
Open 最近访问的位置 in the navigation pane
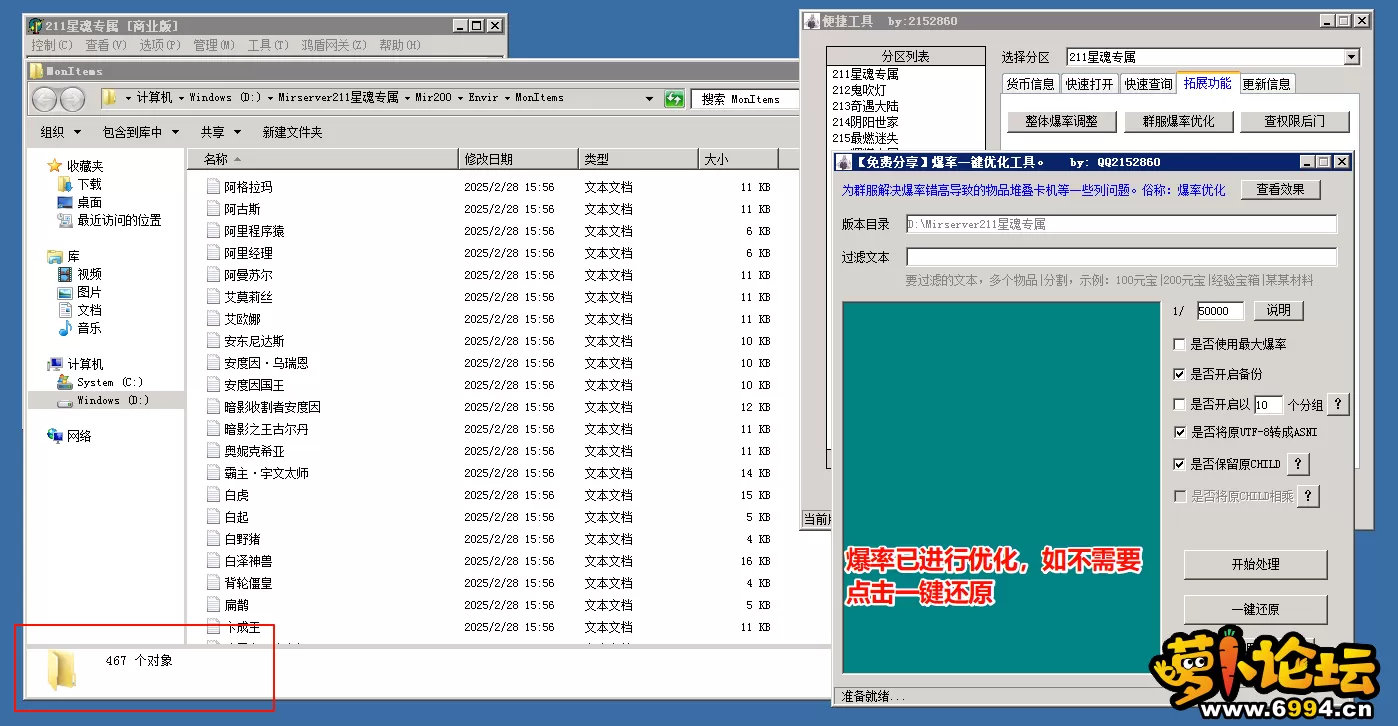109,220
